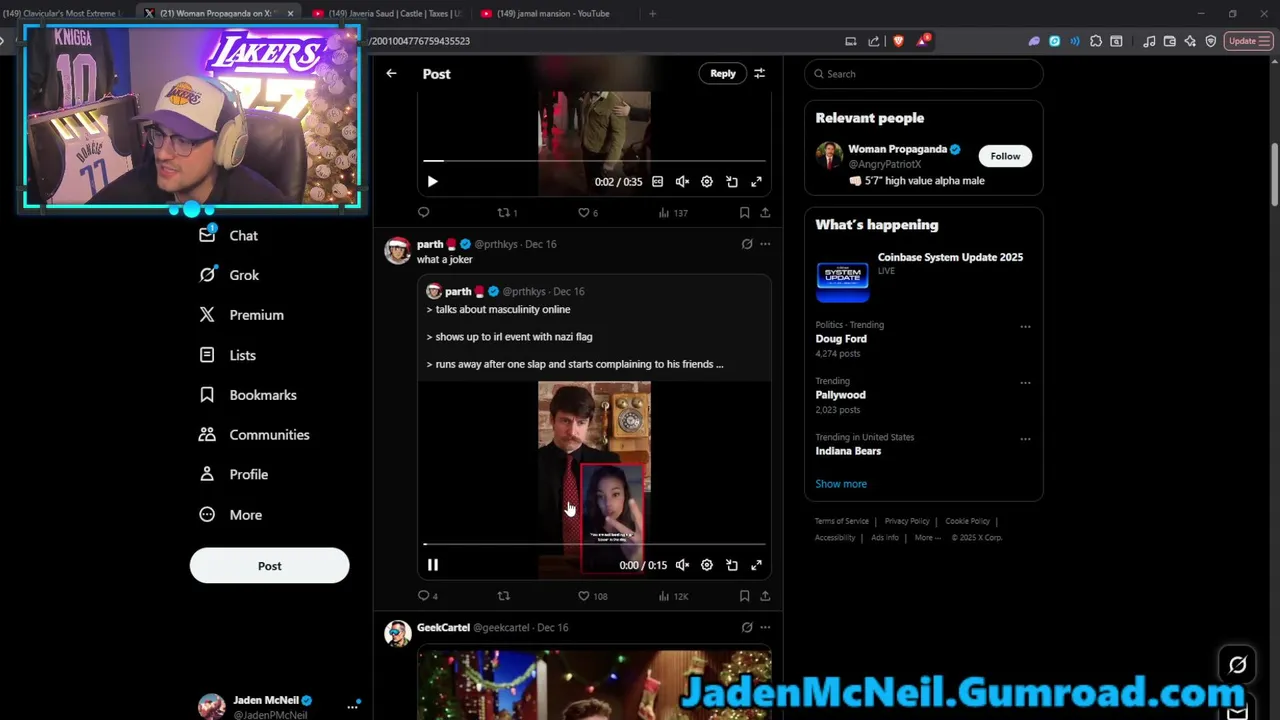Open more options on parth's post

coord(765,244)
